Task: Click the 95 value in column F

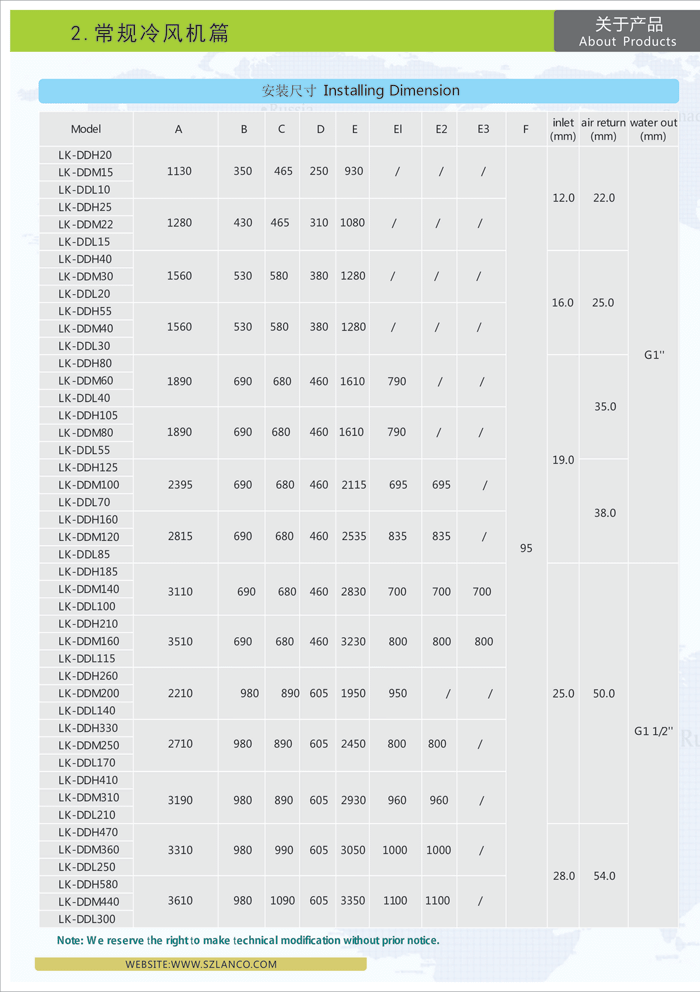Action: (x=526, y=548)
